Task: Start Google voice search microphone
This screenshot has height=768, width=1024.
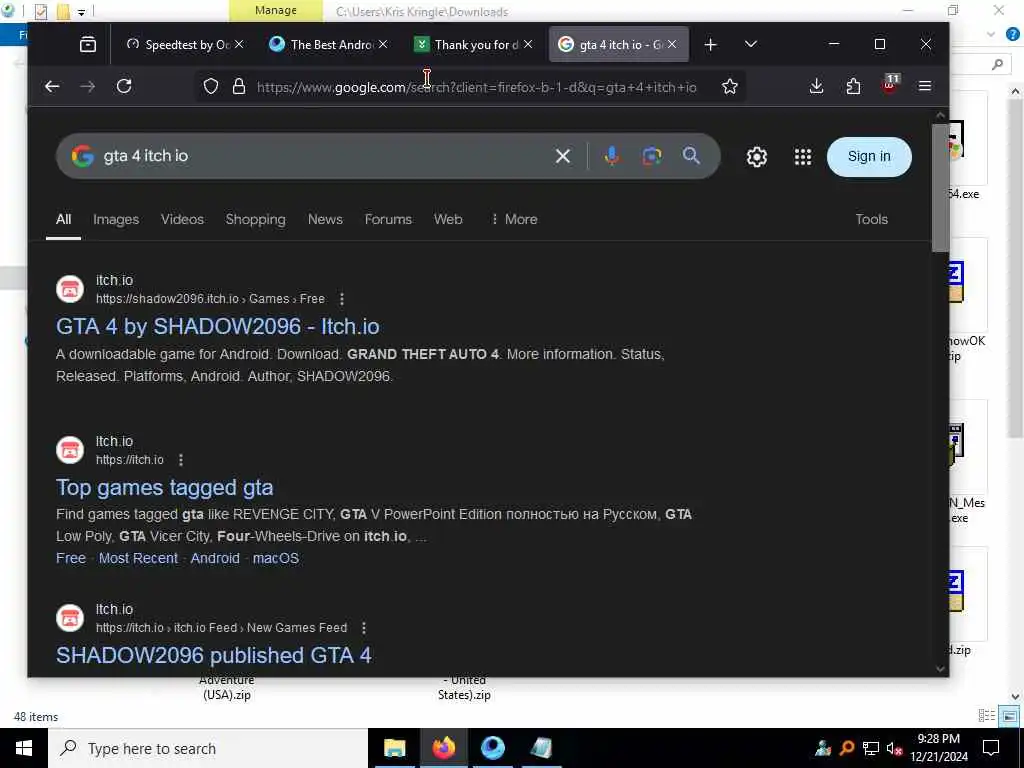Action: (x=611, y=156)
